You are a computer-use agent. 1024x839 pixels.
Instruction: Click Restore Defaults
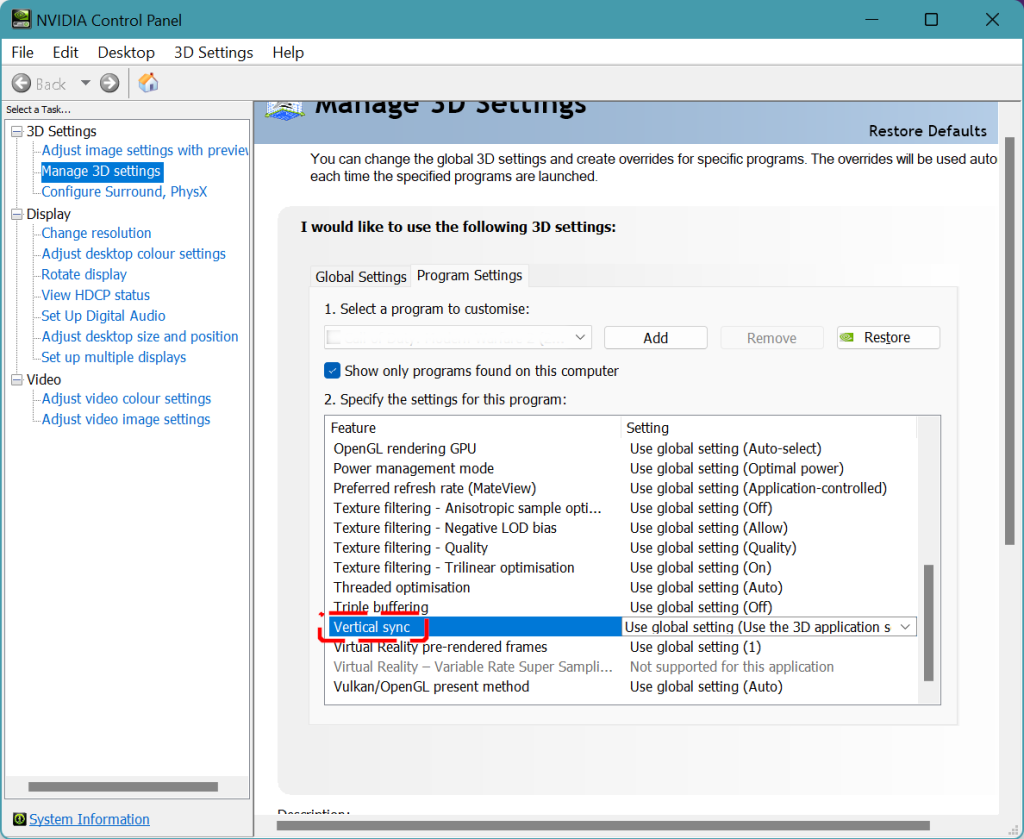coord(927,131)
